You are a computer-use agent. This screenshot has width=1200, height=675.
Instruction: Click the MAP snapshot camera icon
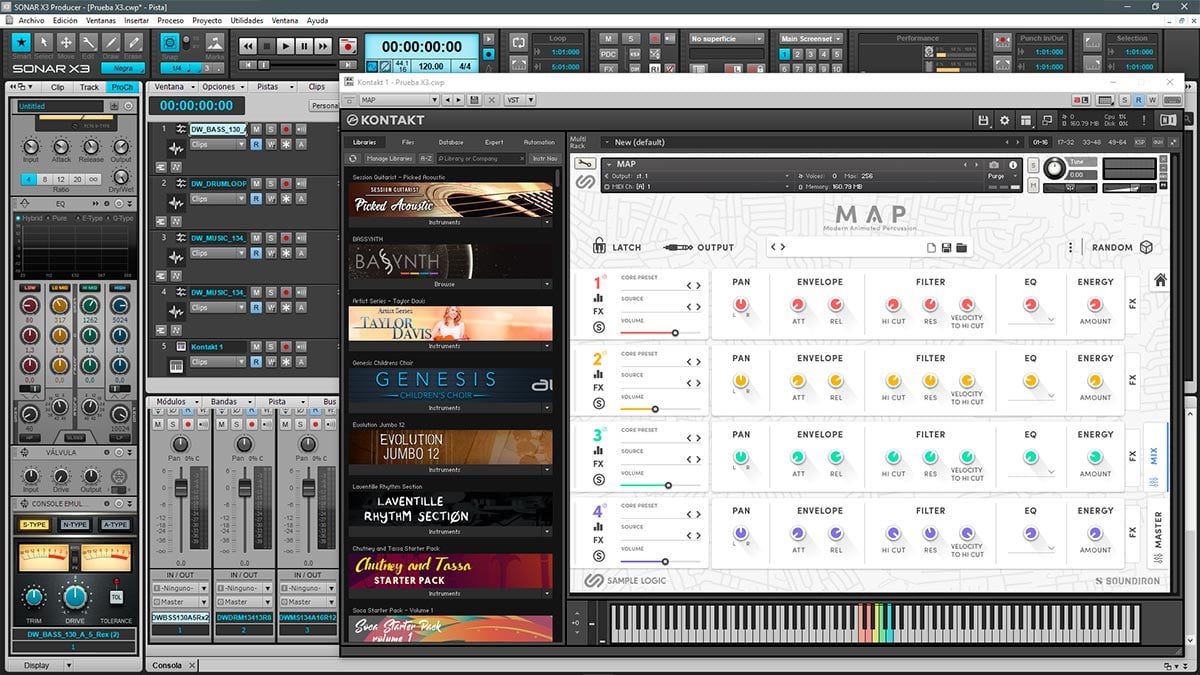(x=994, y=164)
